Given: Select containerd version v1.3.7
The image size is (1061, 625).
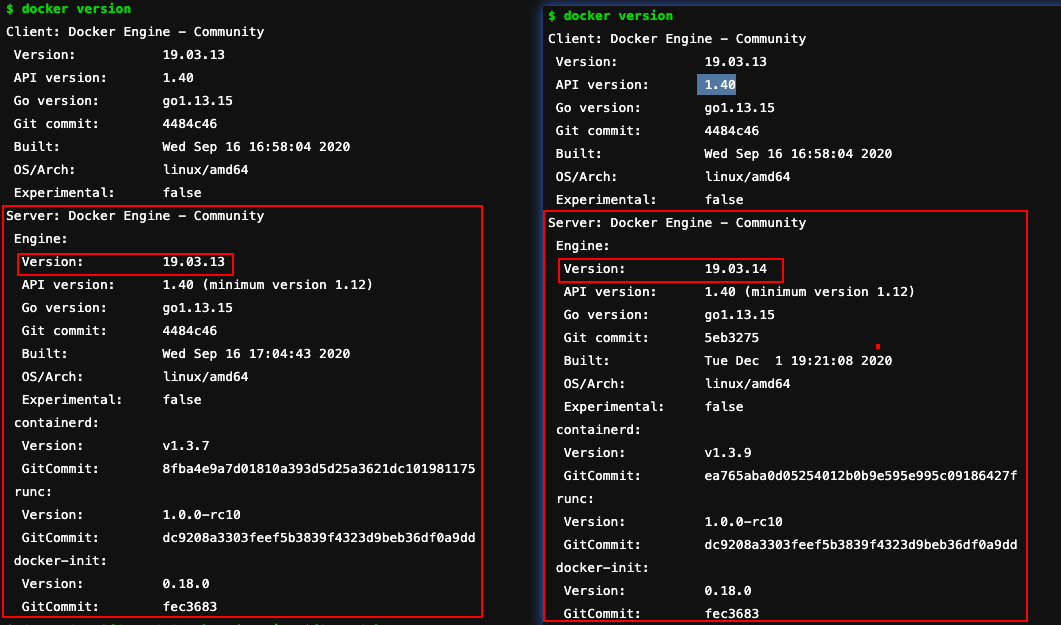Looking at the screenshot, I should click(x=185, y=446).
